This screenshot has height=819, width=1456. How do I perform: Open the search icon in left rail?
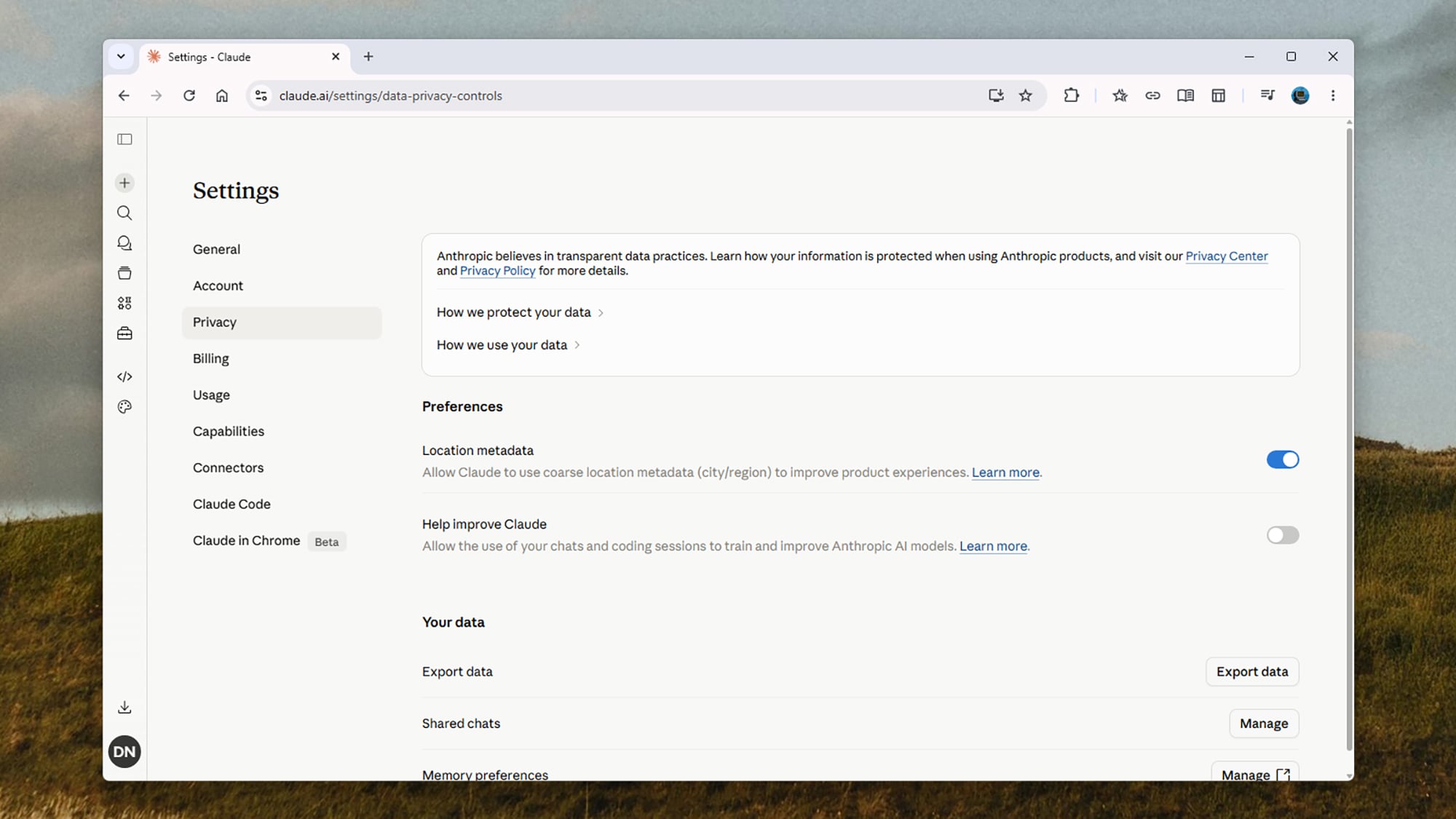(x=124, y=213)
